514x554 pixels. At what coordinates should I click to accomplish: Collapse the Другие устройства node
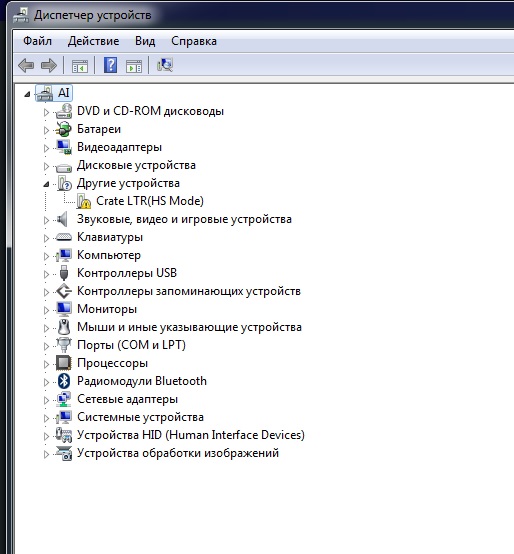(46, 184)
